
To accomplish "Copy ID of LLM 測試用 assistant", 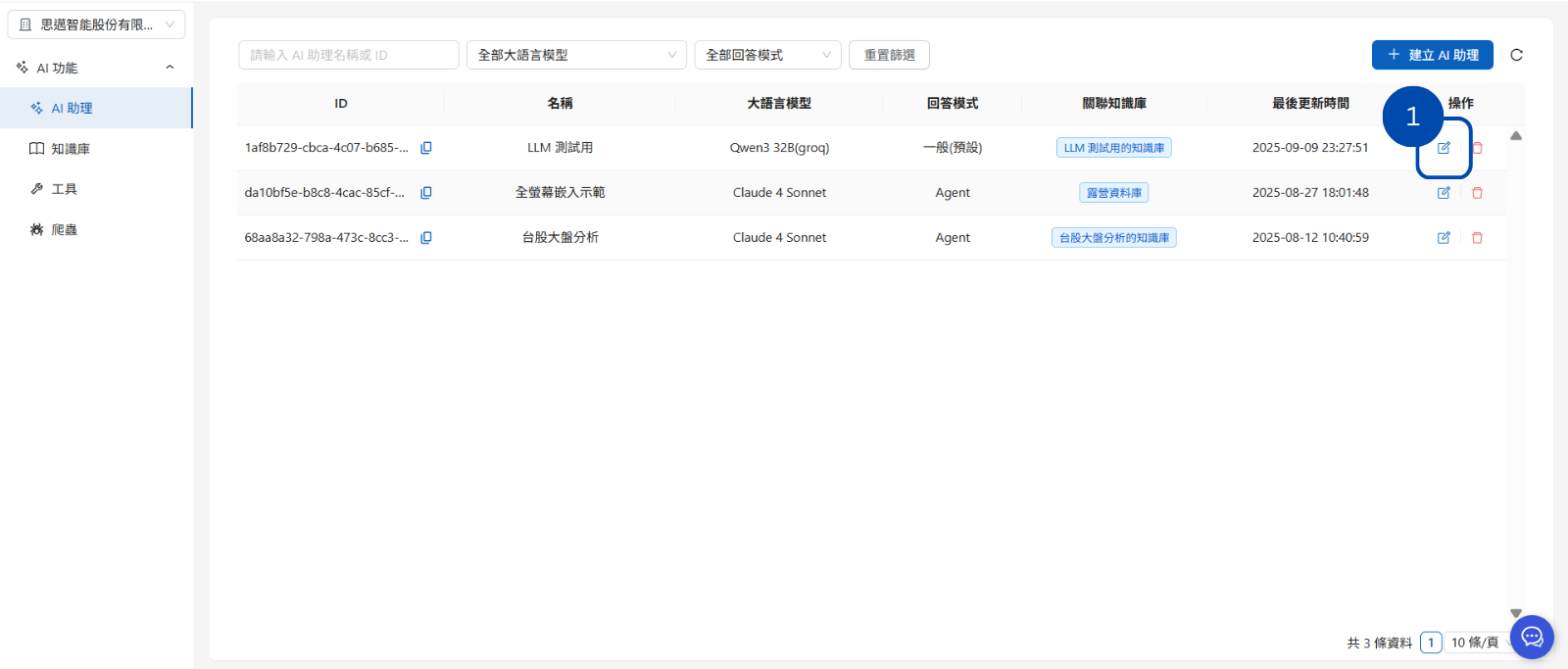I will [x=426, y=148].
